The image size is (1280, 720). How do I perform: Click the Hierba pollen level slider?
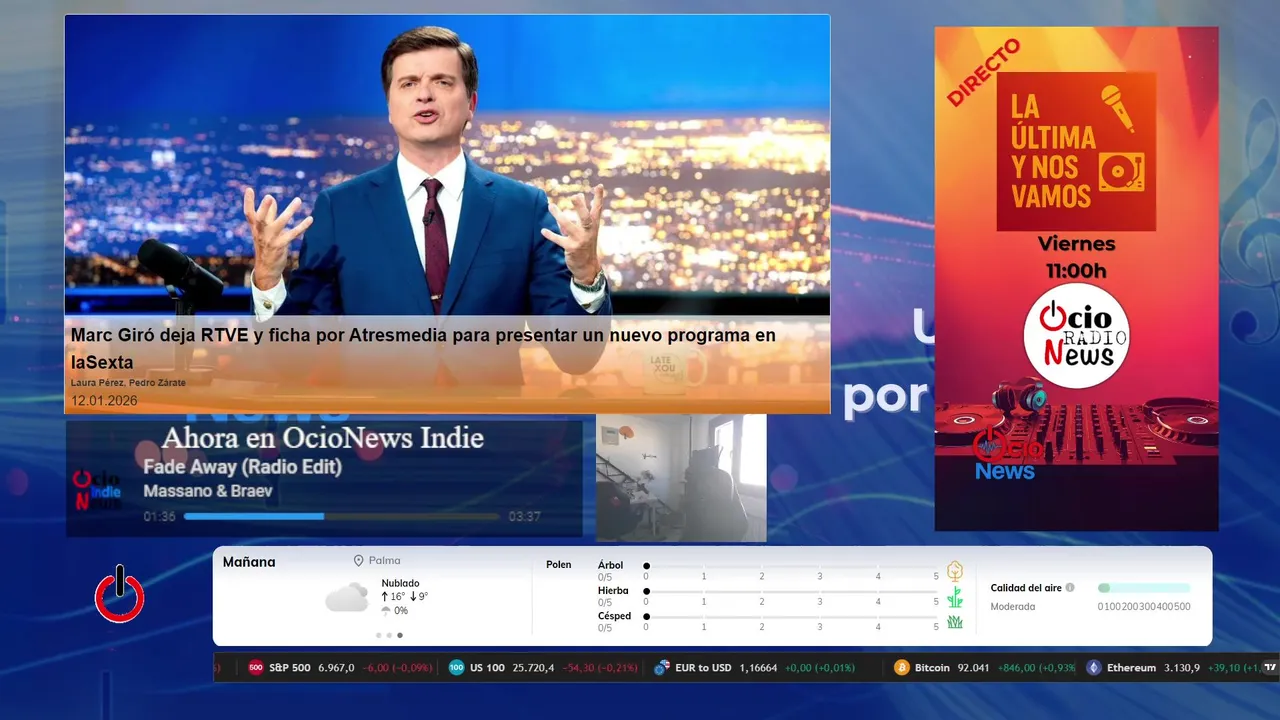[x=791, y=591]
